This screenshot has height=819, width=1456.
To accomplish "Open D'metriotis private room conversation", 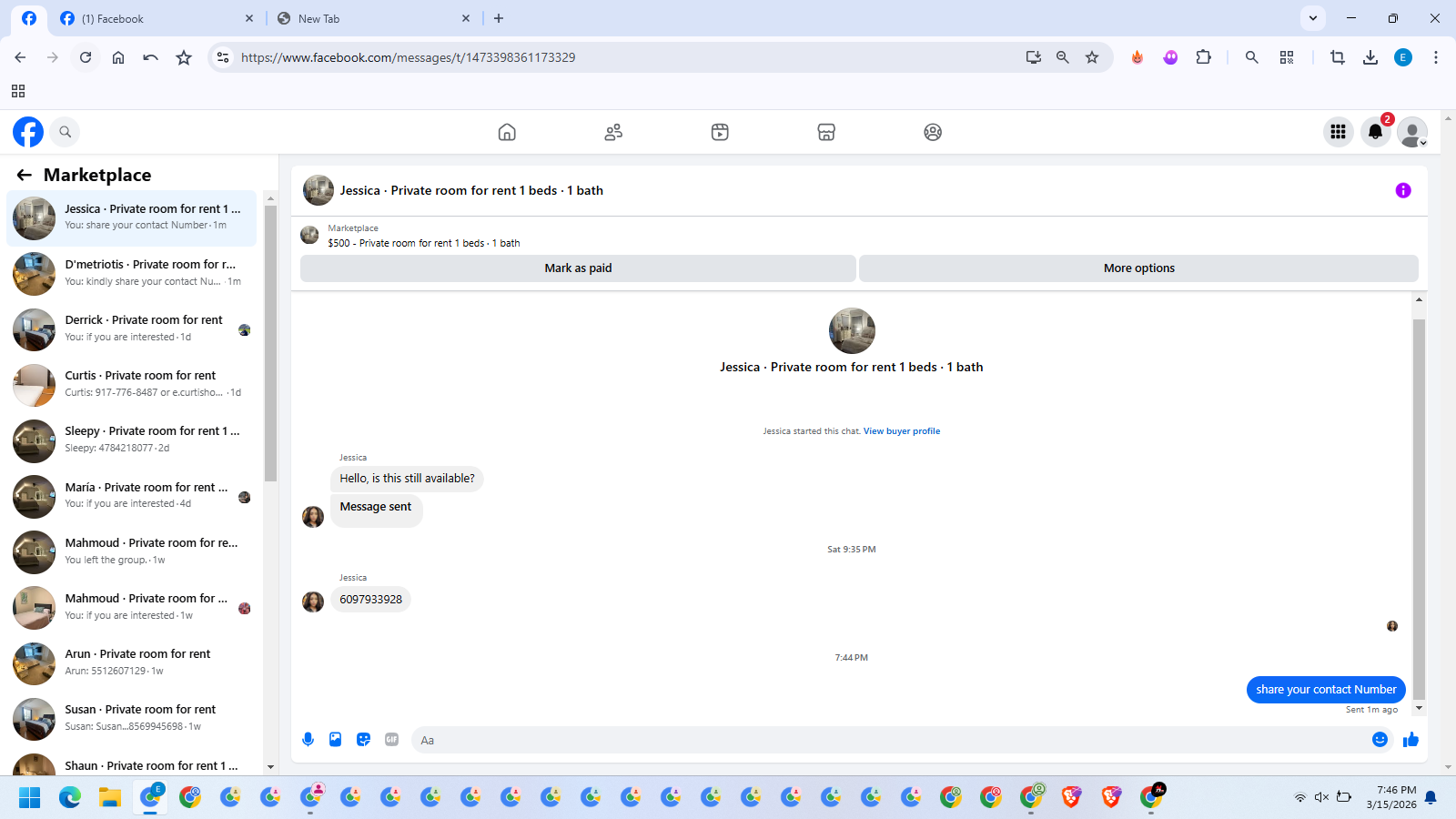I will coord(132,274).
